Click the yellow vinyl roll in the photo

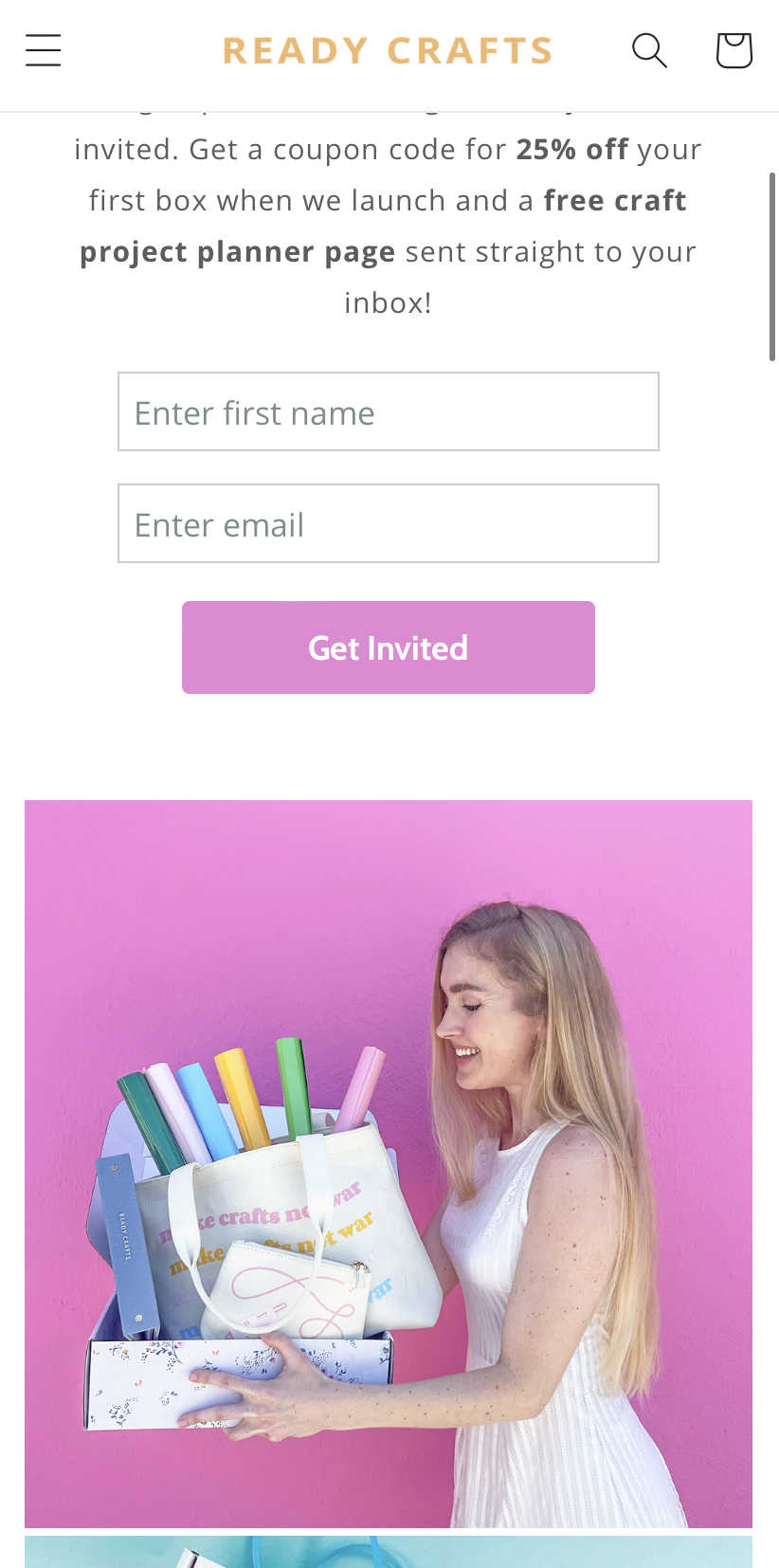[x=244, y=1098]
